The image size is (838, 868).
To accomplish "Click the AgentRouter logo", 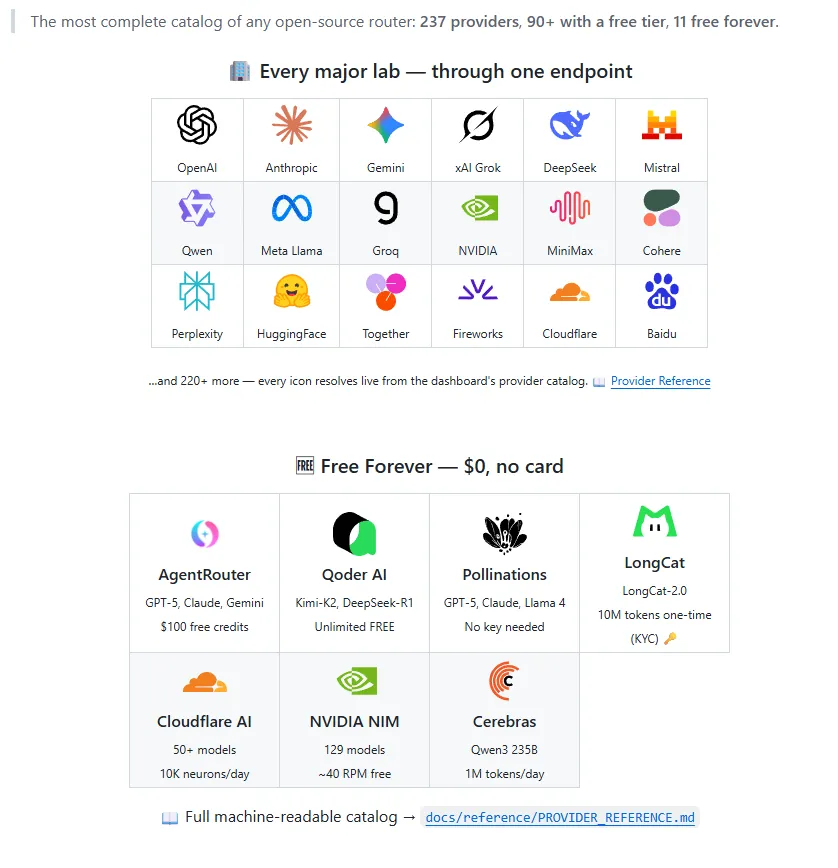I will pyautogui.click(x=204, y=534).
